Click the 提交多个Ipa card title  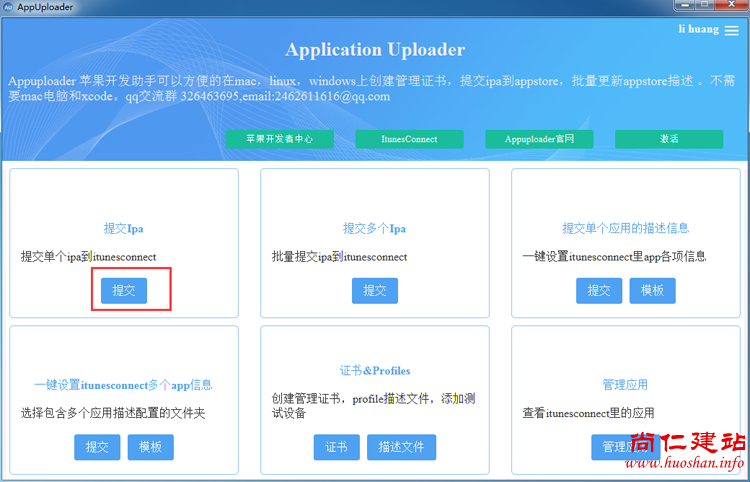[375, 228]
